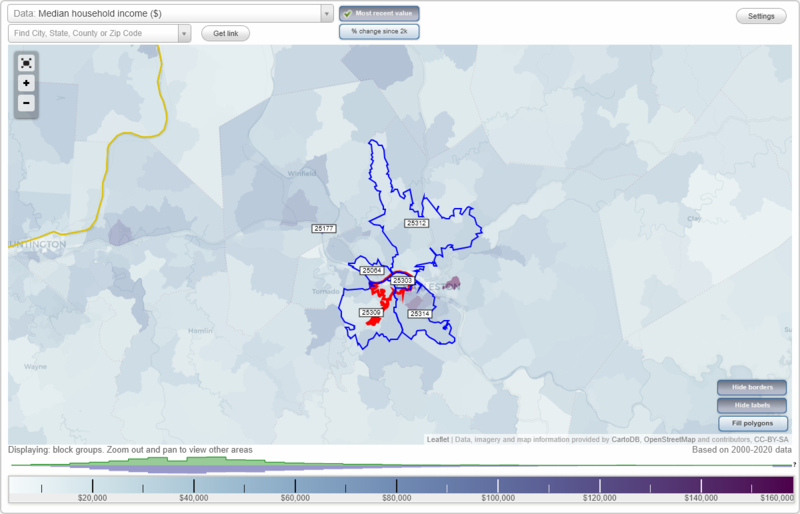The width and height of the screenshot is (800, 514).
Task: Zoom in with the plus icon
Action: [x=26, y=83]
